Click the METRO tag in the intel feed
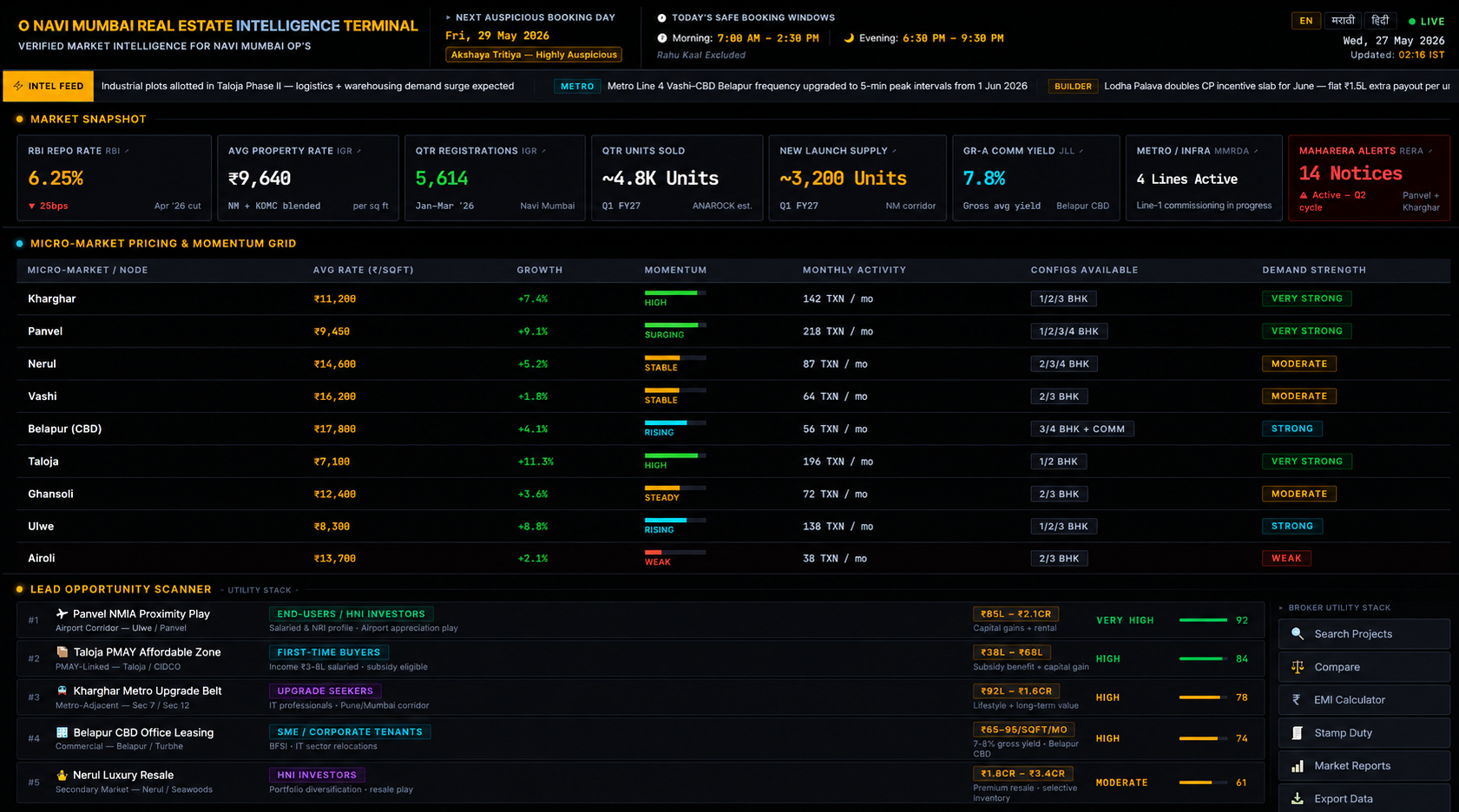 click(x=577, y=86)
